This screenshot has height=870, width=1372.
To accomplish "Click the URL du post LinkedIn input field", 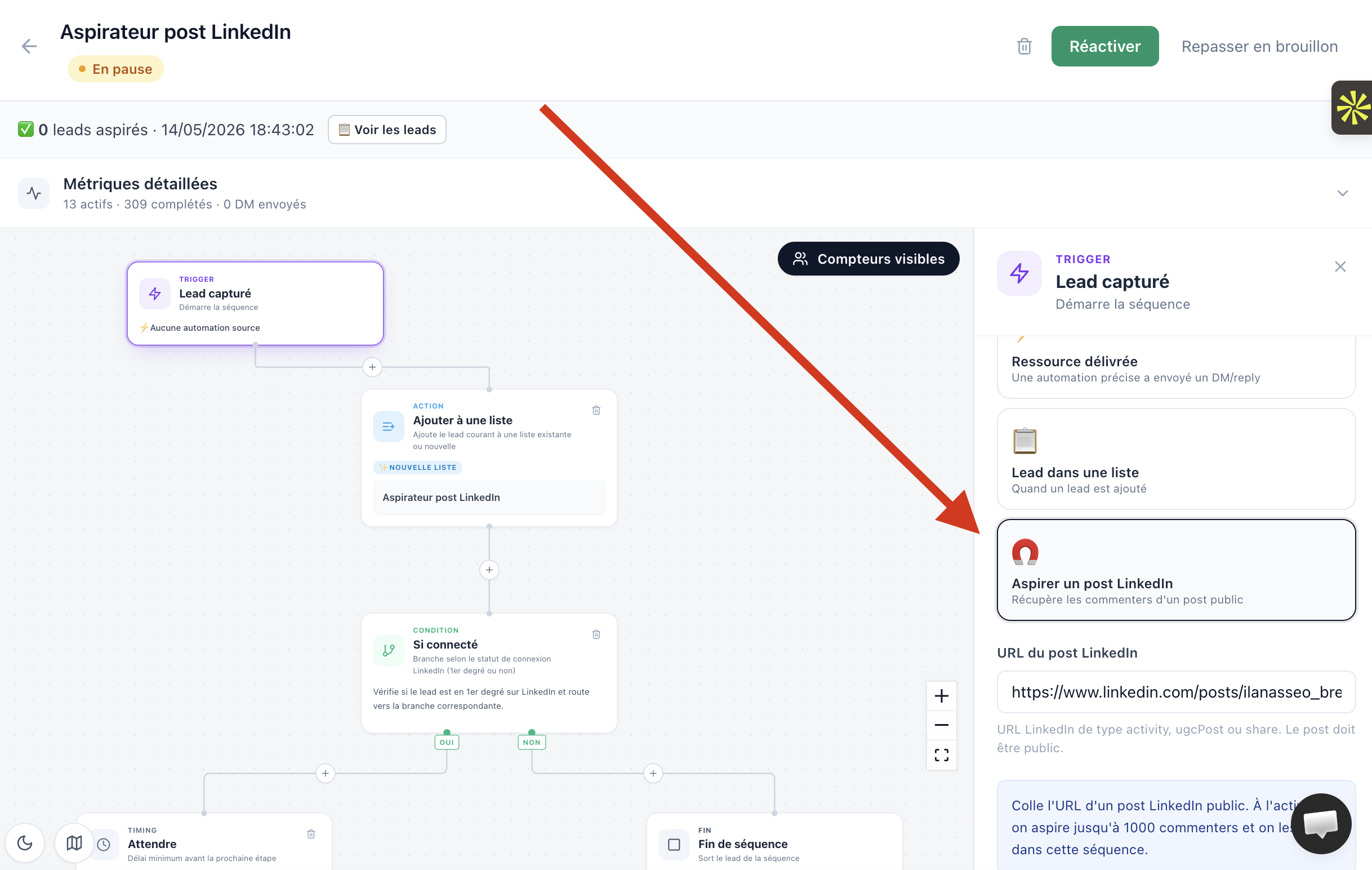I will (x=1176, y=691).
